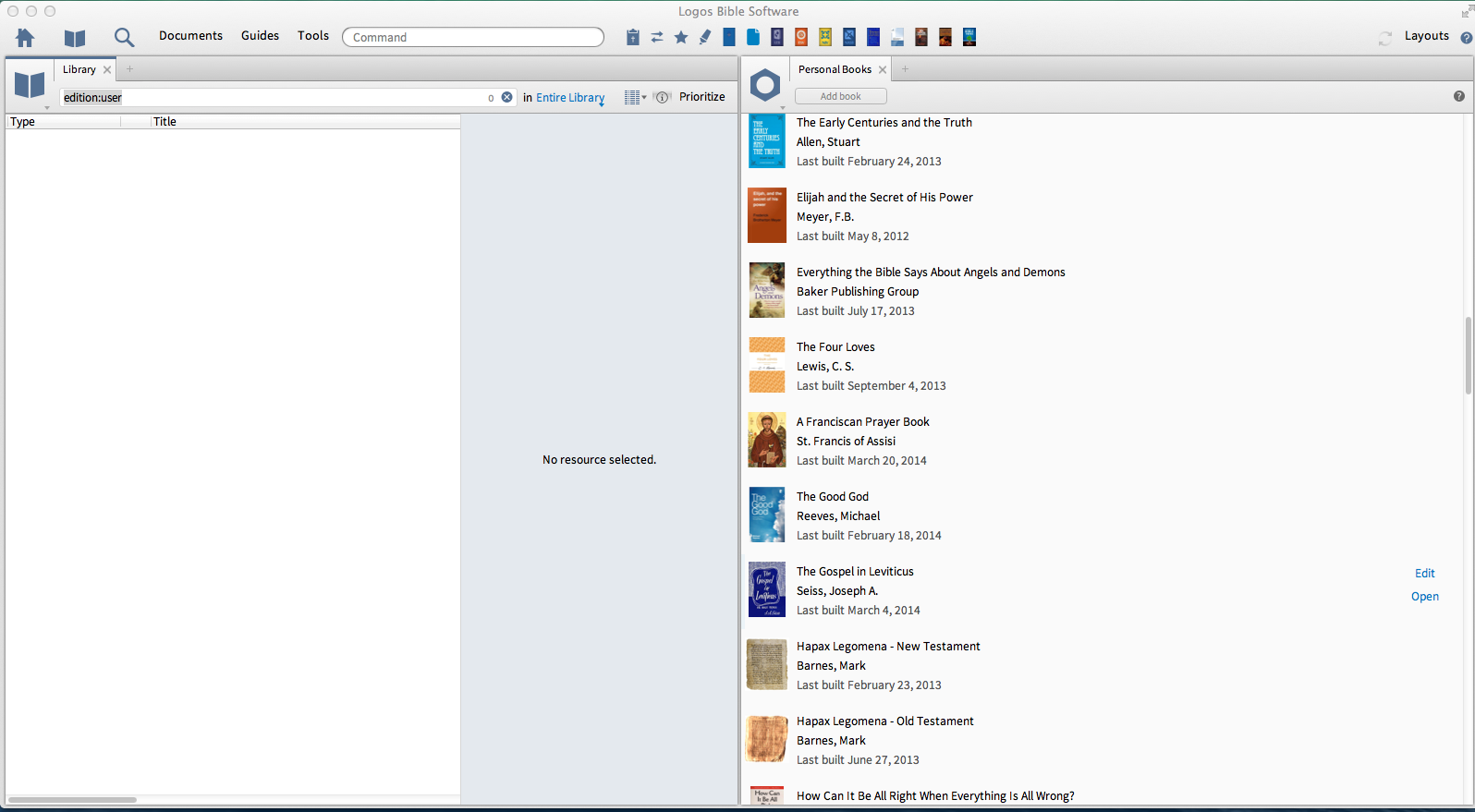Open the white-blue book cover shortcut
Screen dimensions: 1475x812
click(x=897, y=37)
